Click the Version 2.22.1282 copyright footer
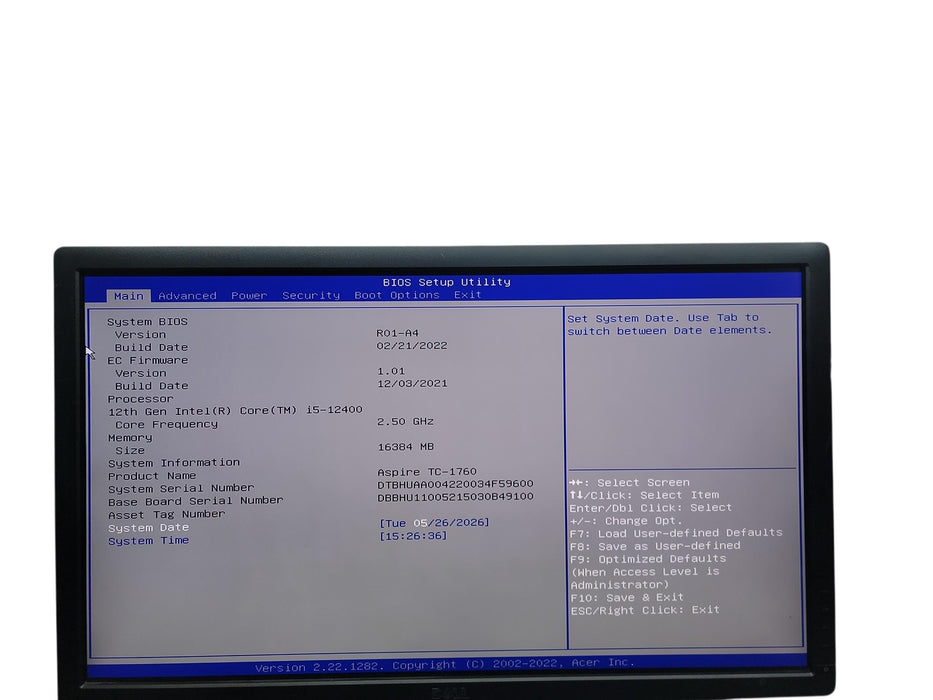This screenshot has height=700, width=933. tap(445, 665)
